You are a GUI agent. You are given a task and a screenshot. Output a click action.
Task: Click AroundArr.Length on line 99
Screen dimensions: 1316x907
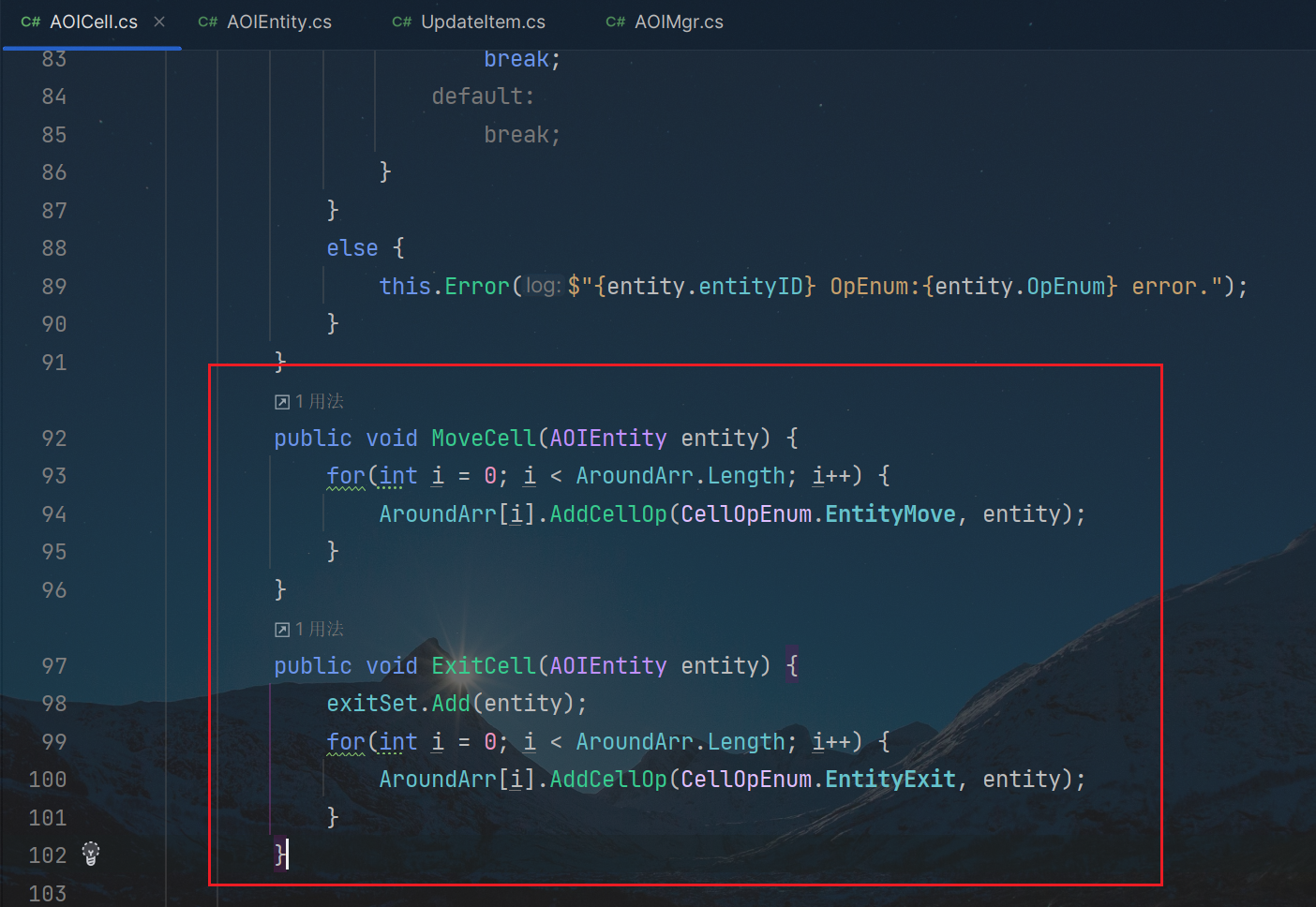click(x=680, y=741)
